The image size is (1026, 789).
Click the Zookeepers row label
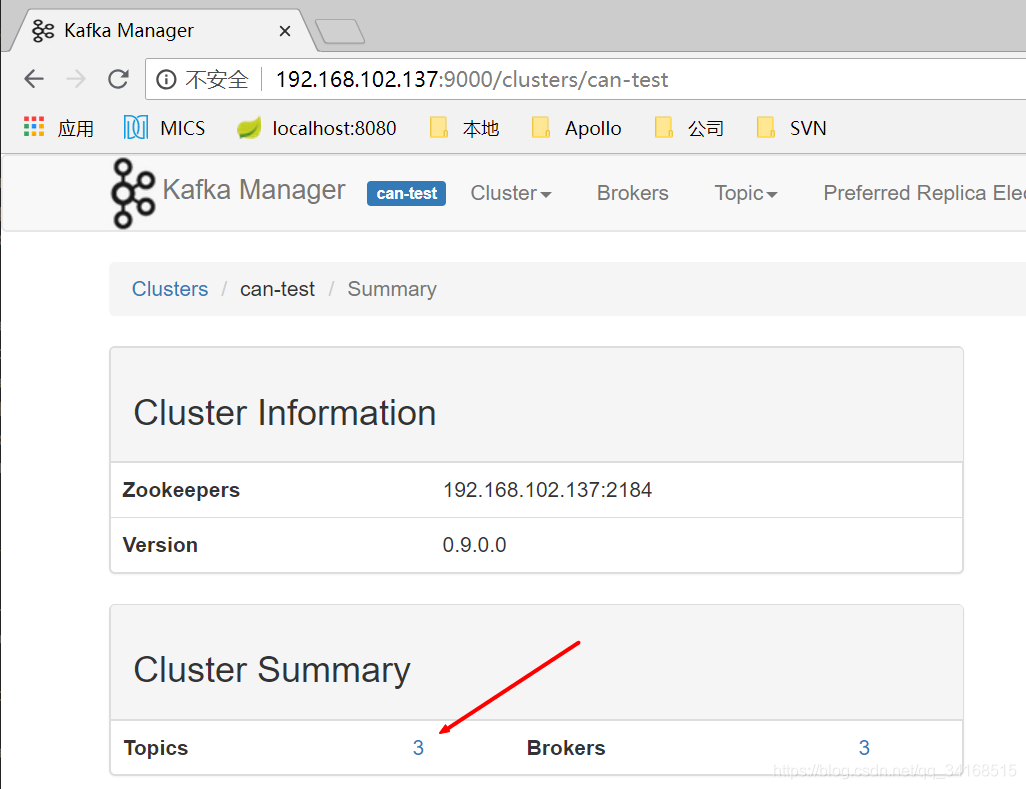pyautogui.click(x=181, y=490)
